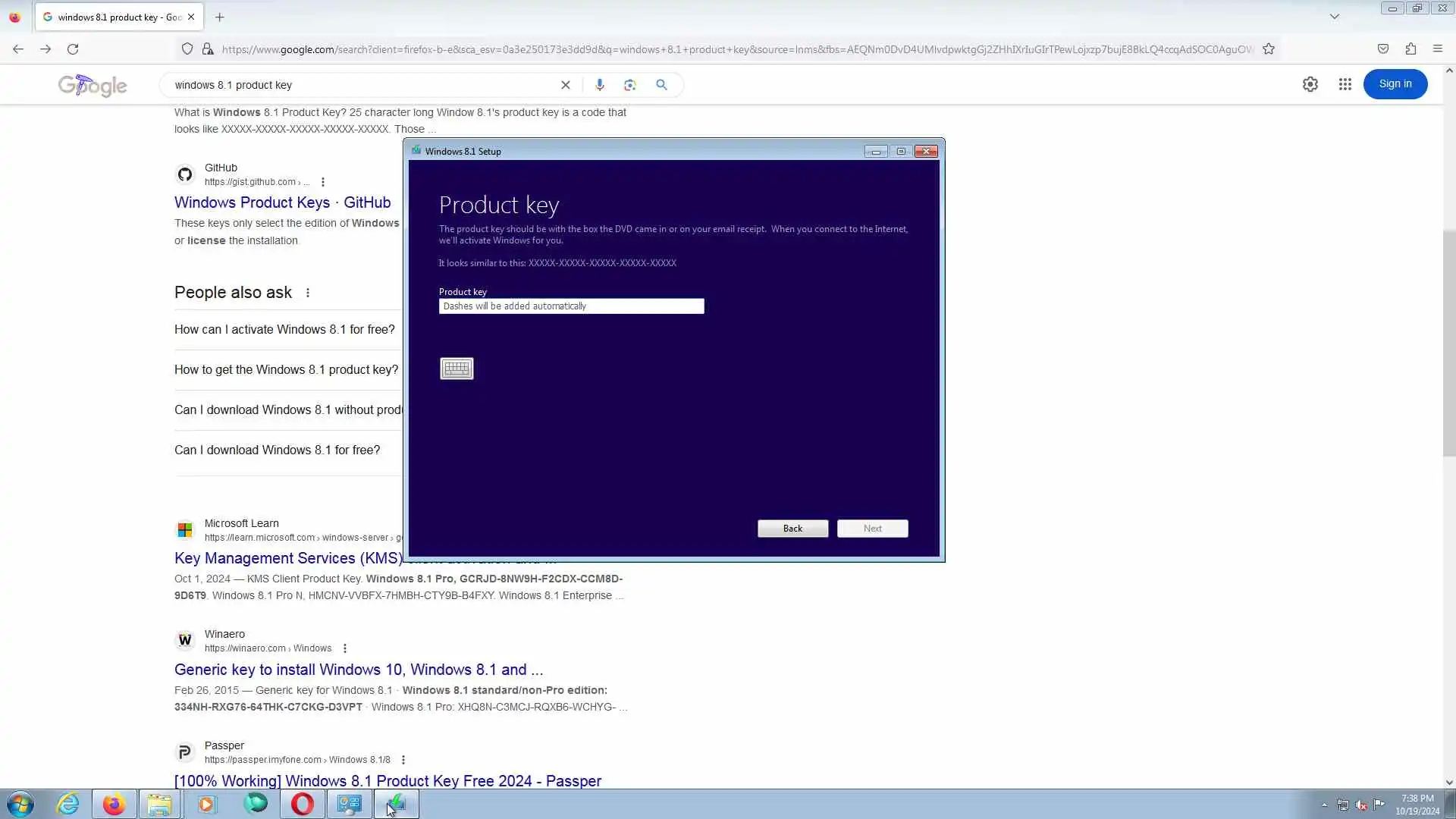This screenshot has width=1456, height=819.
Task: Open Firefox extensions puzzle icon
Action: [1410, 49]
